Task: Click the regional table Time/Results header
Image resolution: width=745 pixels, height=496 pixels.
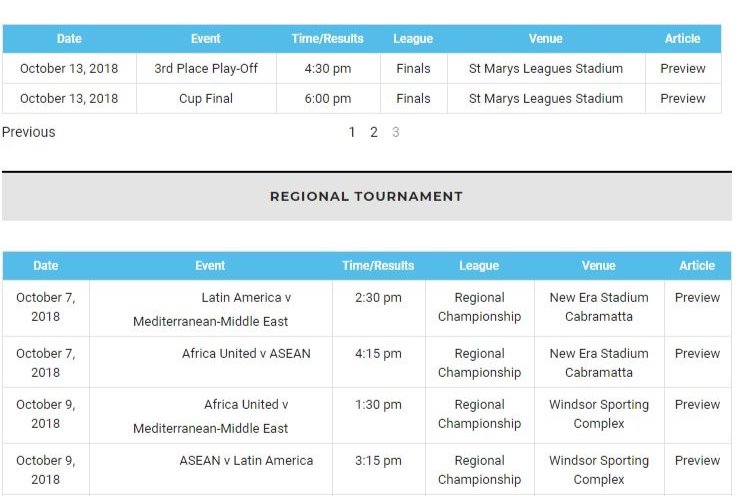Action: [x=378, y=266]
